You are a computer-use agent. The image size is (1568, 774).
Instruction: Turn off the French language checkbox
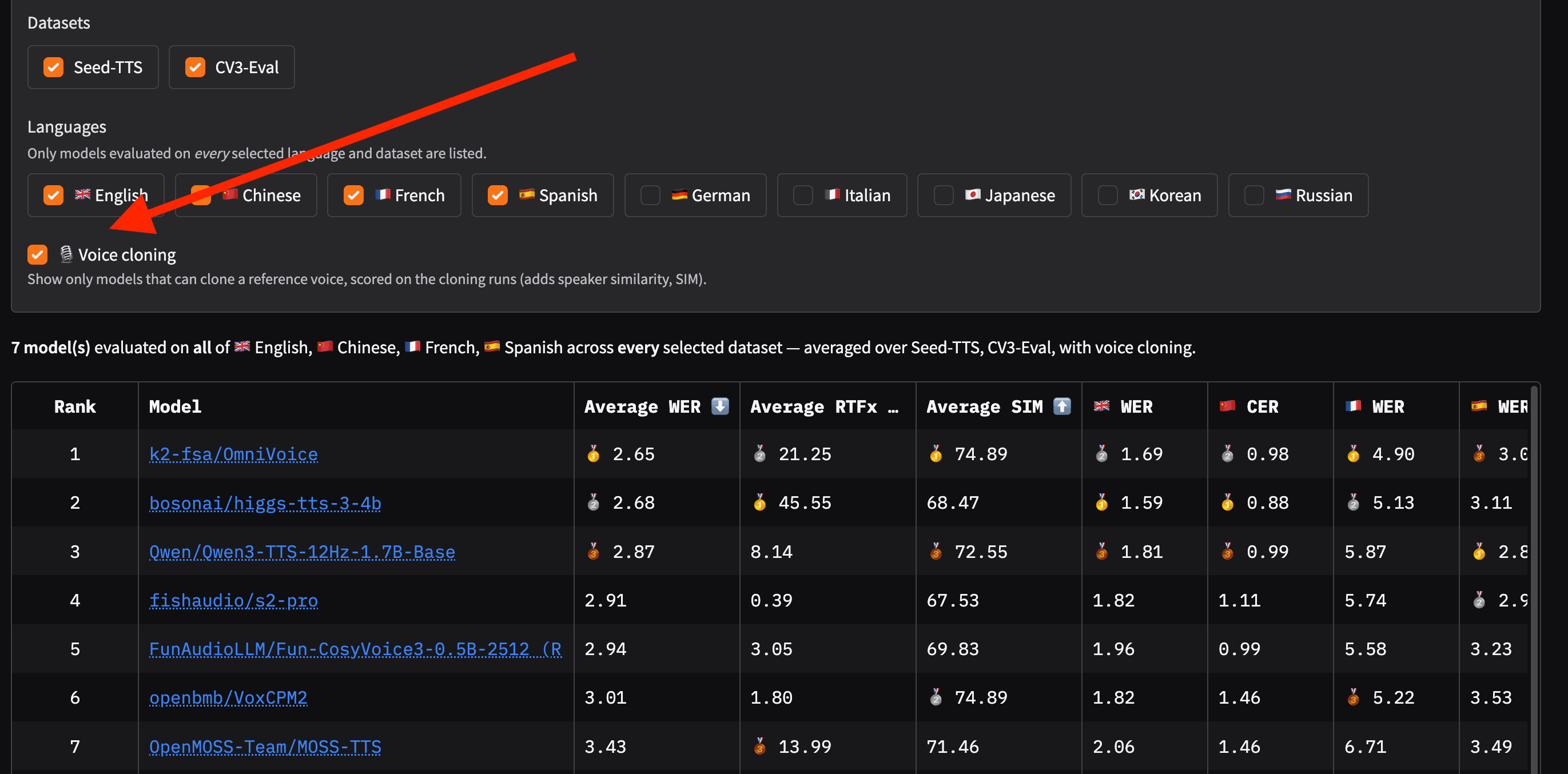pyautogui.click(x=353, y=196)
